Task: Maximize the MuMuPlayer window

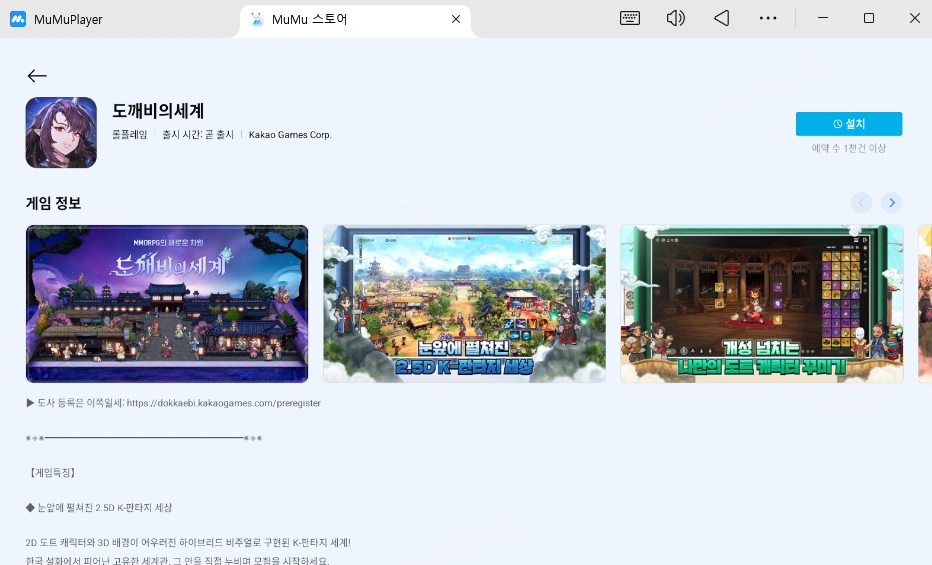Action: 868,18
